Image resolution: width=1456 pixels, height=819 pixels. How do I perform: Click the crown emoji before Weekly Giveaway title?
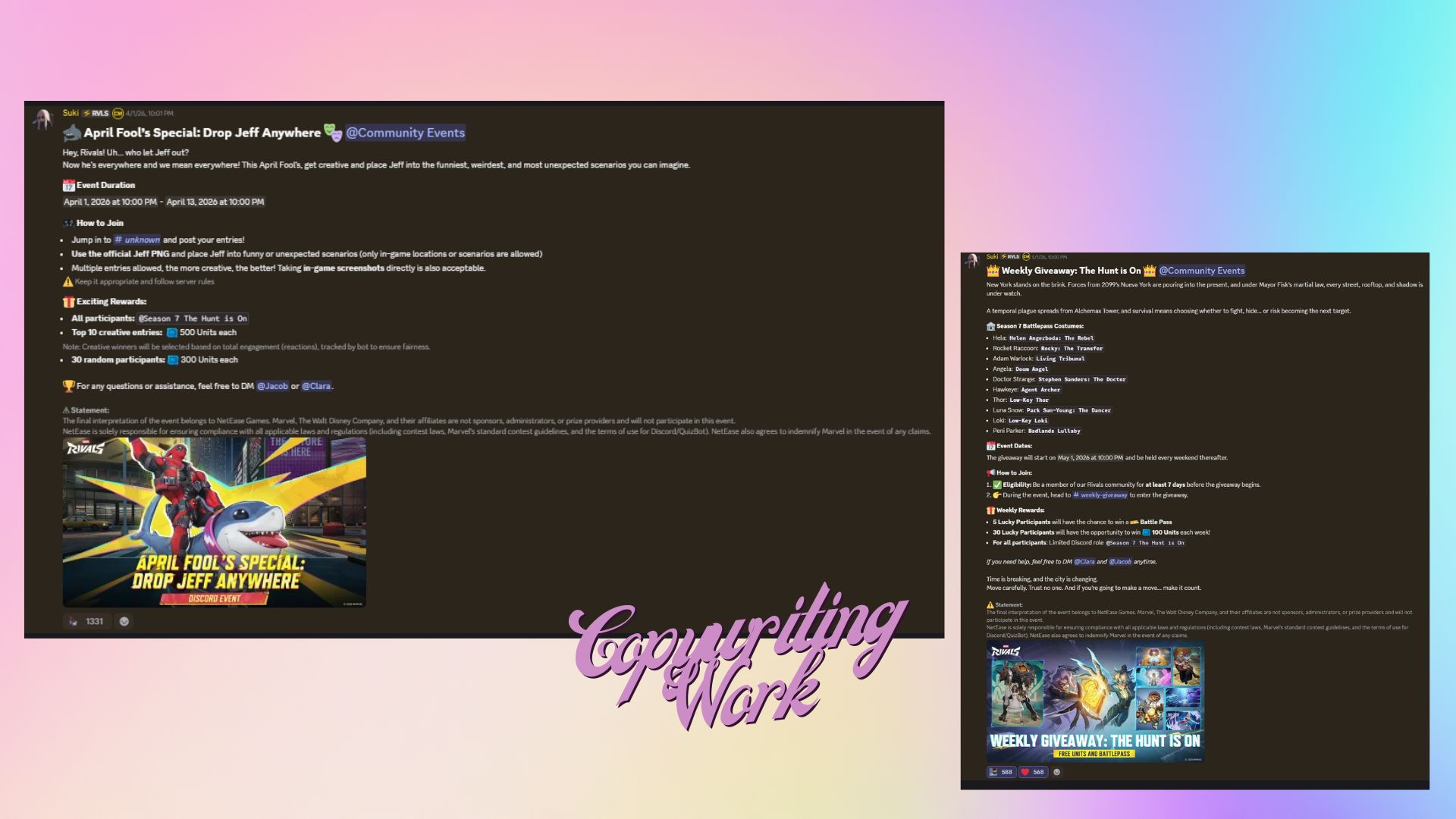pyautogui.click(x=993, y=271)
